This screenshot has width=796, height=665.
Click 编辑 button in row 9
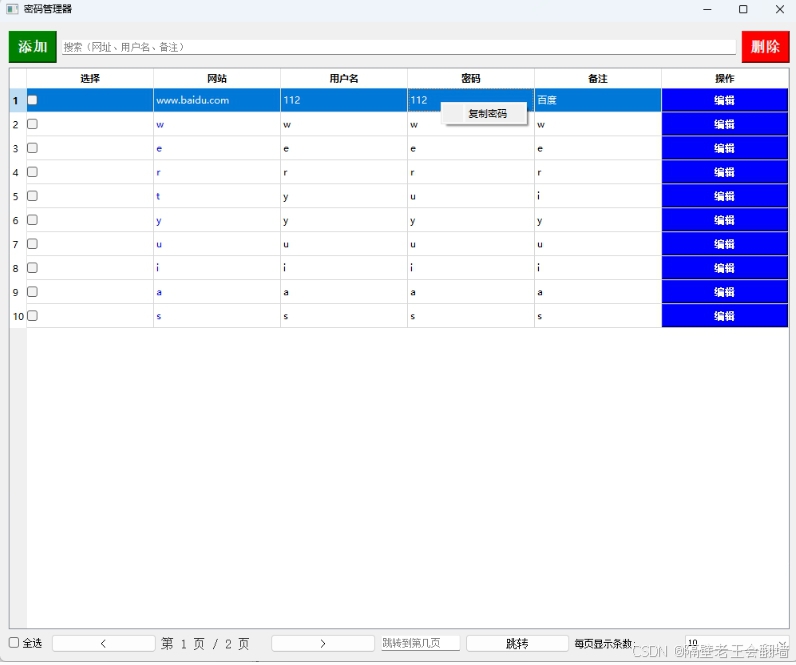pyautogui.click(x=724, y=292)
